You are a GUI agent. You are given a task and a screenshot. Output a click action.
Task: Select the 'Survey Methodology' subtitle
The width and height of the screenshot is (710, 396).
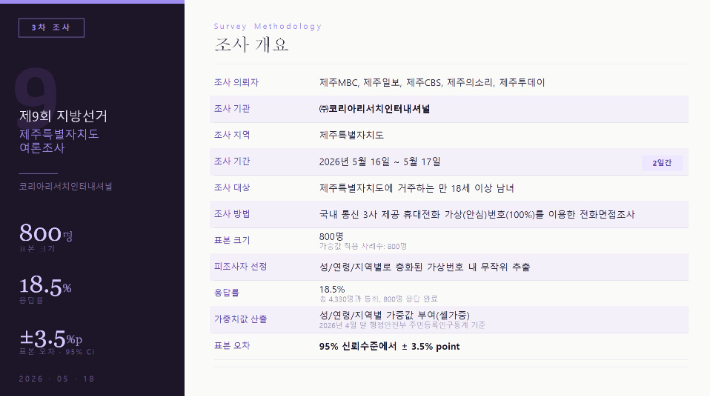[268, 26]
